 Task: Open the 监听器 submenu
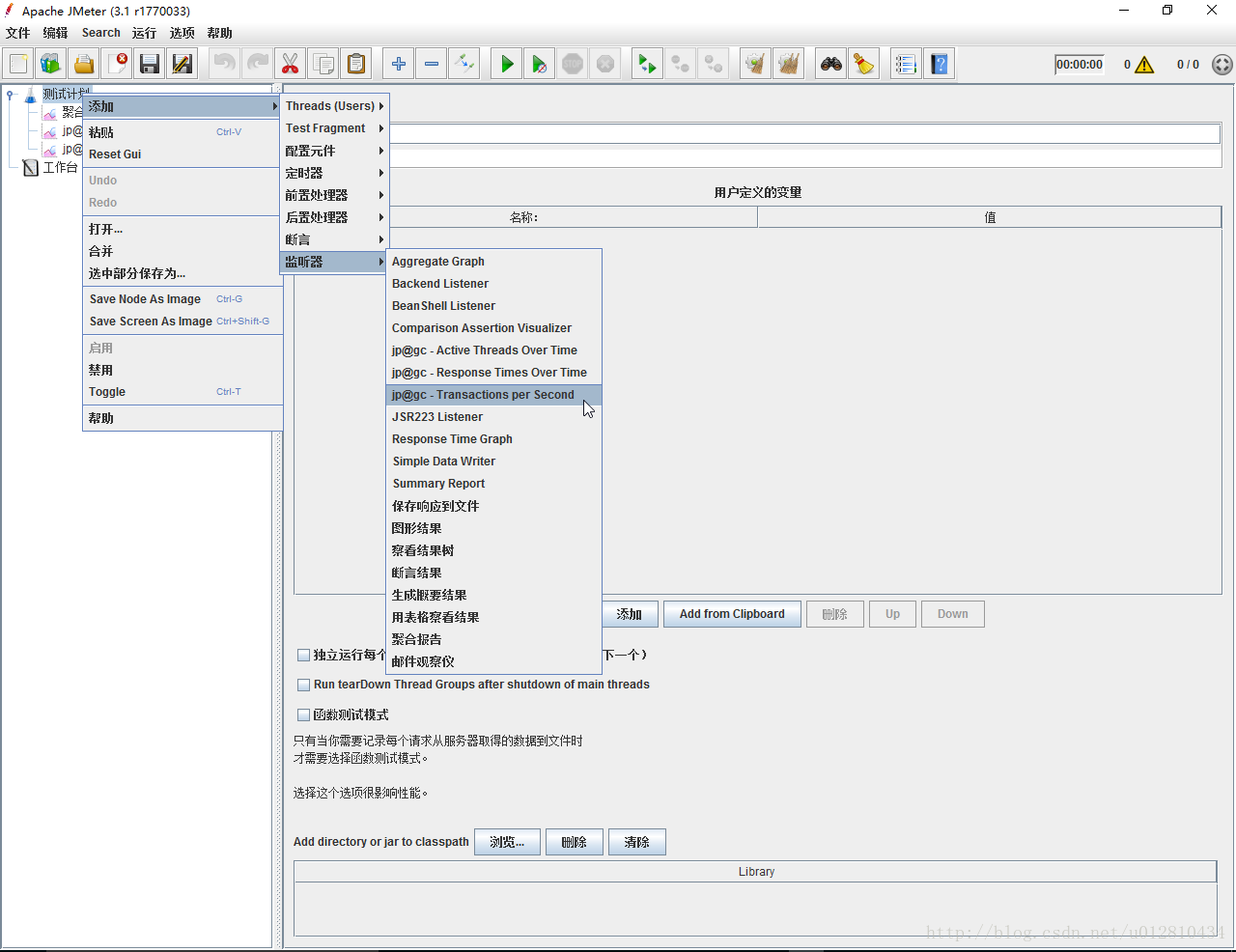(x=334, y=262)
